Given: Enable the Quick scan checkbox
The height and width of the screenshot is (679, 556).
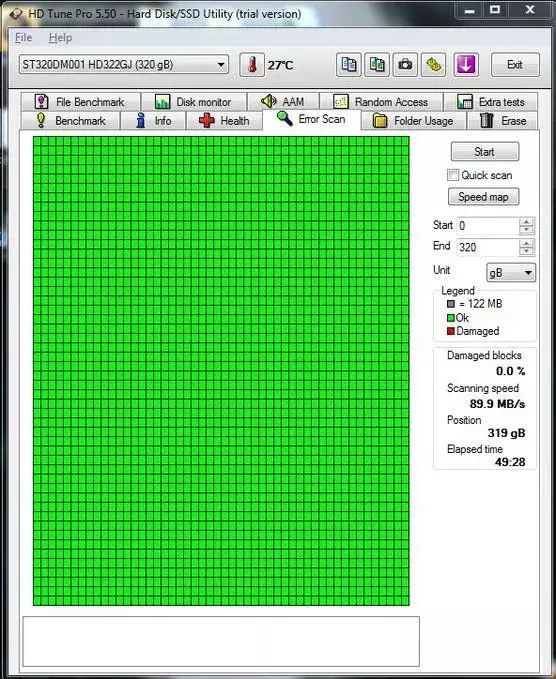Looking at the screenshot, I should click(453, 175).
